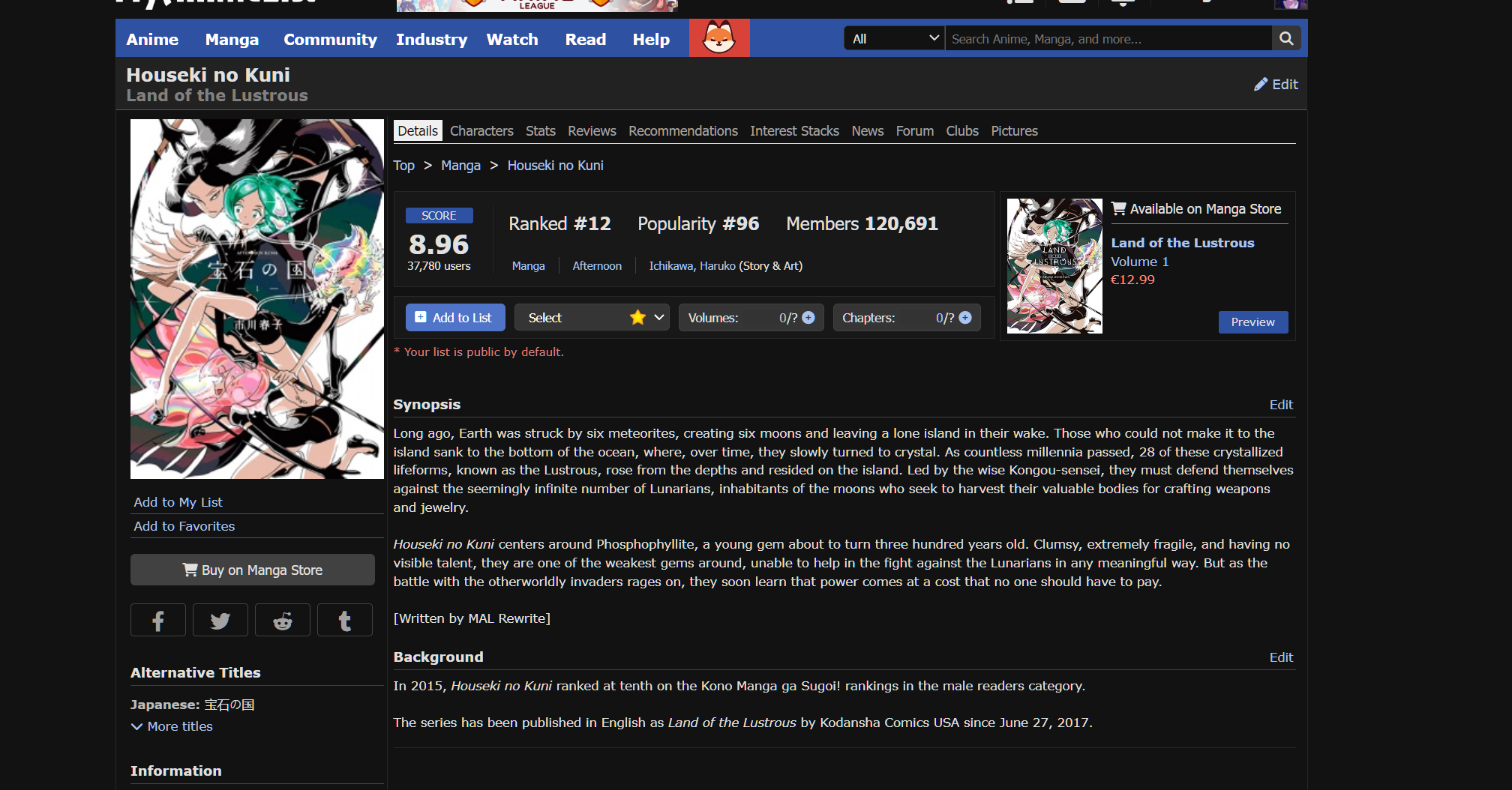The width and height of the screenshot is (1512, 790).
Task: Open the Select score dropdown
Action: tap(592, 318)
